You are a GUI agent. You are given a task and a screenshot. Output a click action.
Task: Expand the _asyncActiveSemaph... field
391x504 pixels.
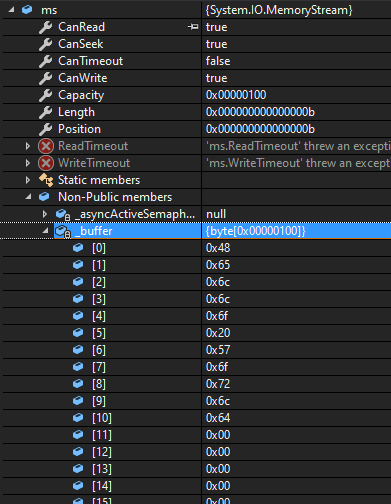(x=45, y=214)
